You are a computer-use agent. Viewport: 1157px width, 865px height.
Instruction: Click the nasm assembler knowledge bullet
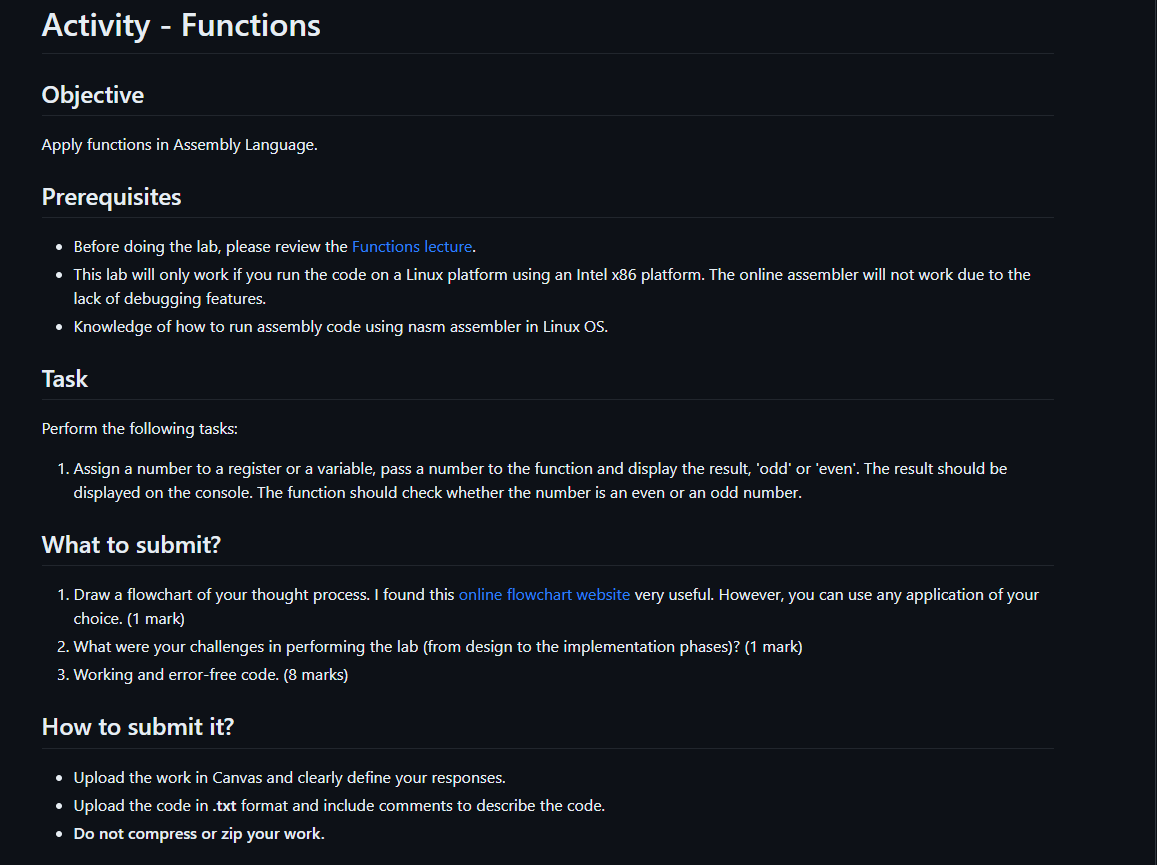coord(340,327)
